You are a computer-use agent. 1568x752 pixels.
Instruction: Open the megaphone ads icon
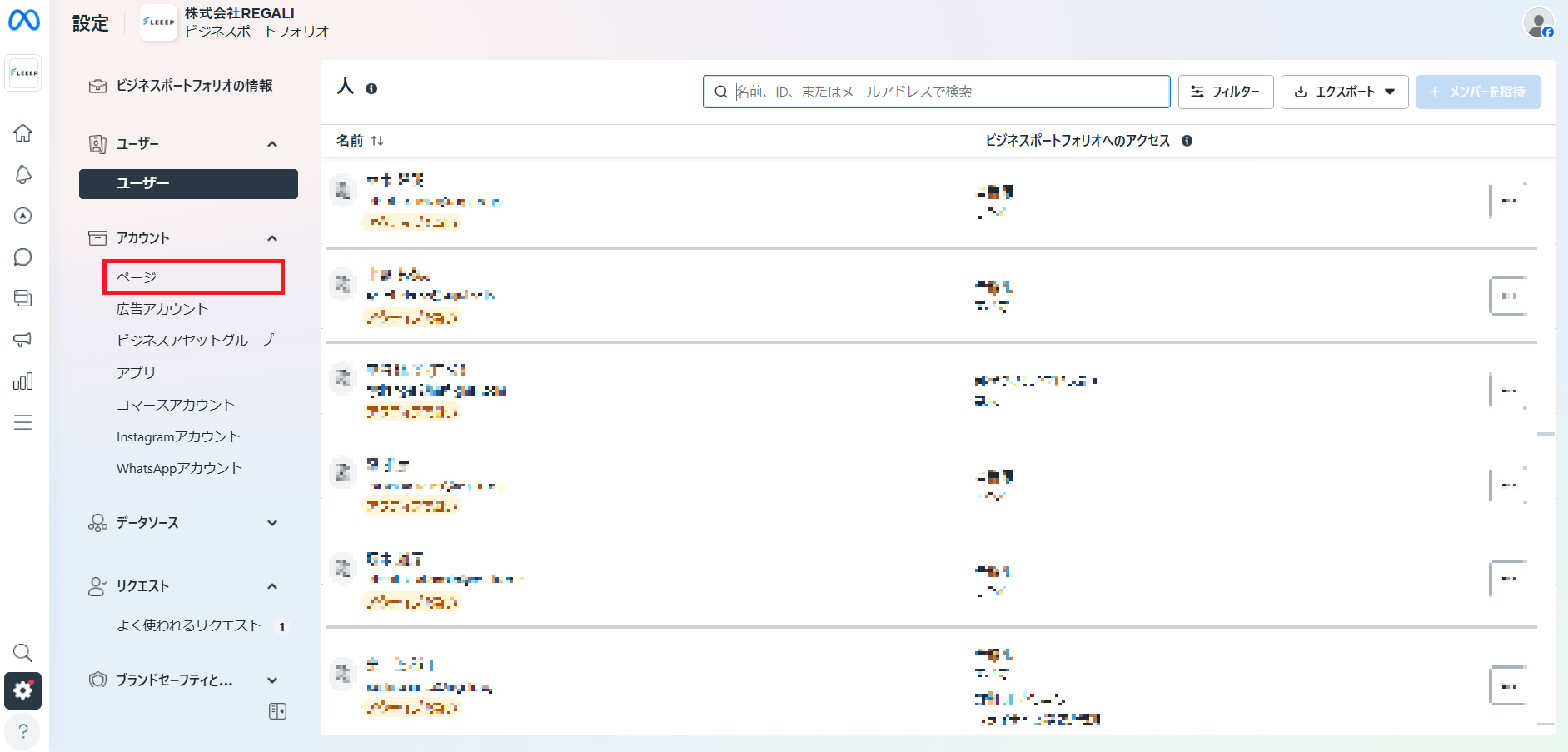(x=23, y=340)
